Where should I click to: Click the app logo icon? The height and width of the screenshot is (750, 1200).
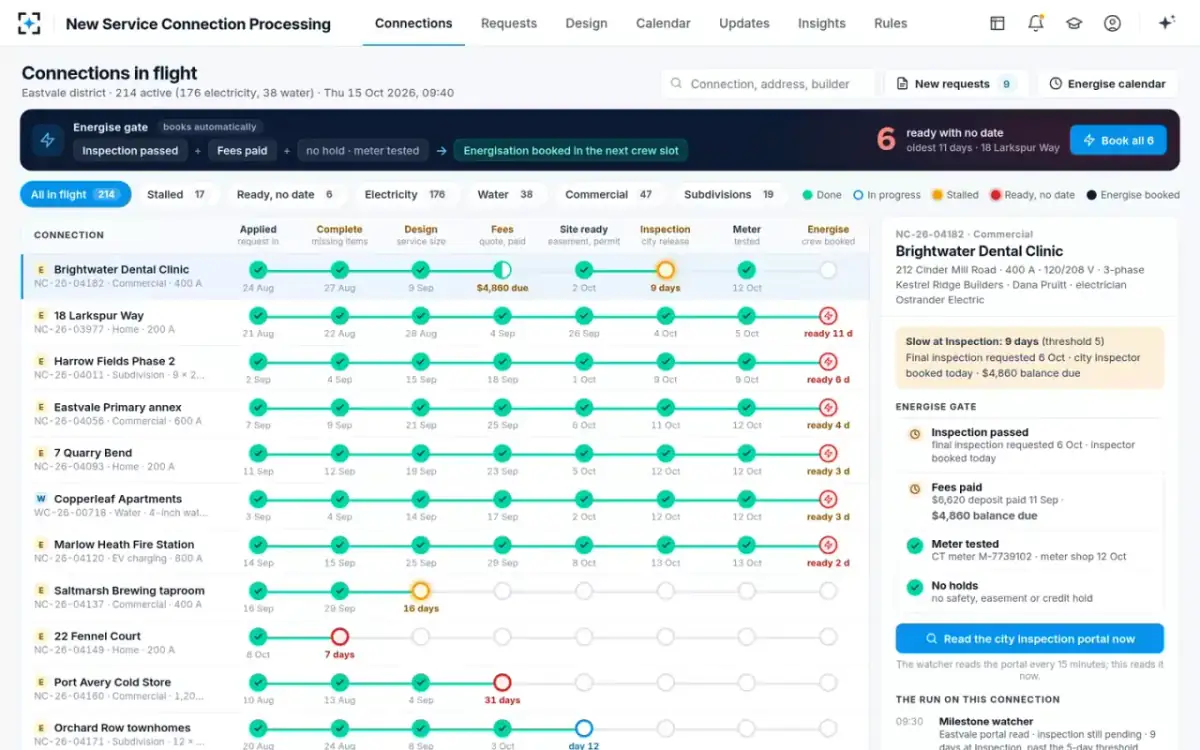(30, 23)
